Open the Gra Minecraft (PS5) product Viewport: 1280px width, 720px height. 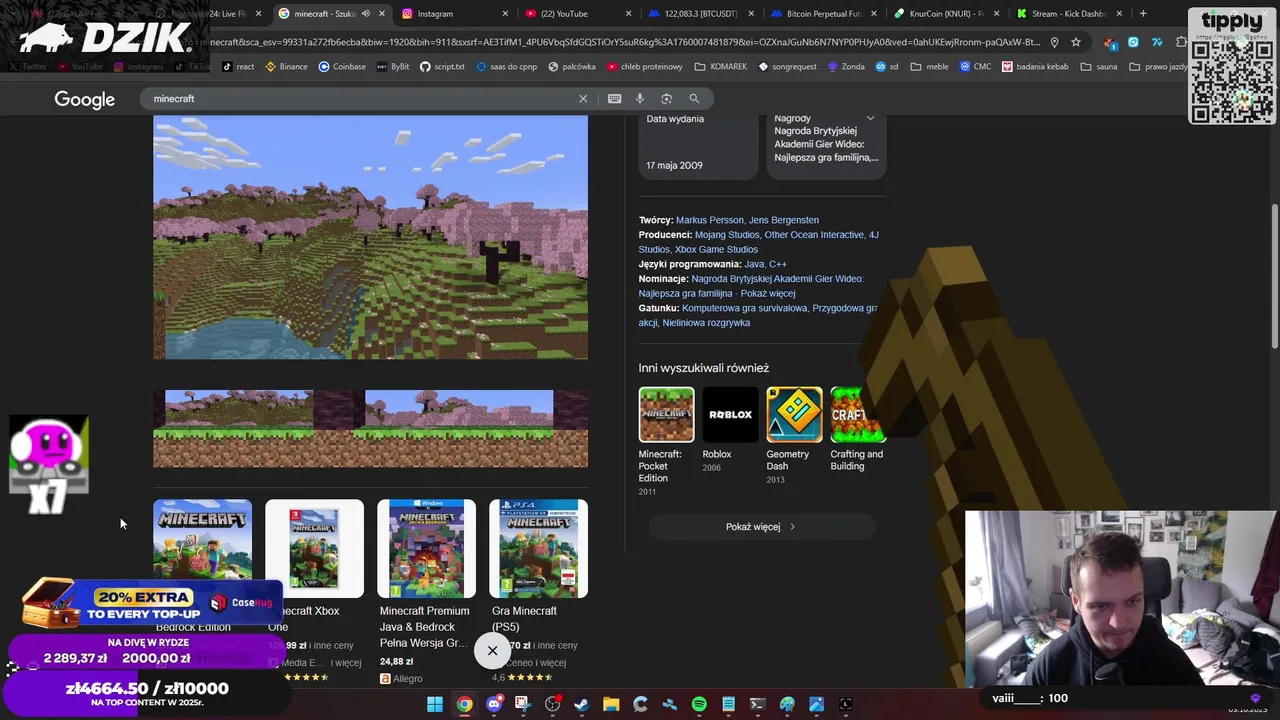click(x=538, y=590)
